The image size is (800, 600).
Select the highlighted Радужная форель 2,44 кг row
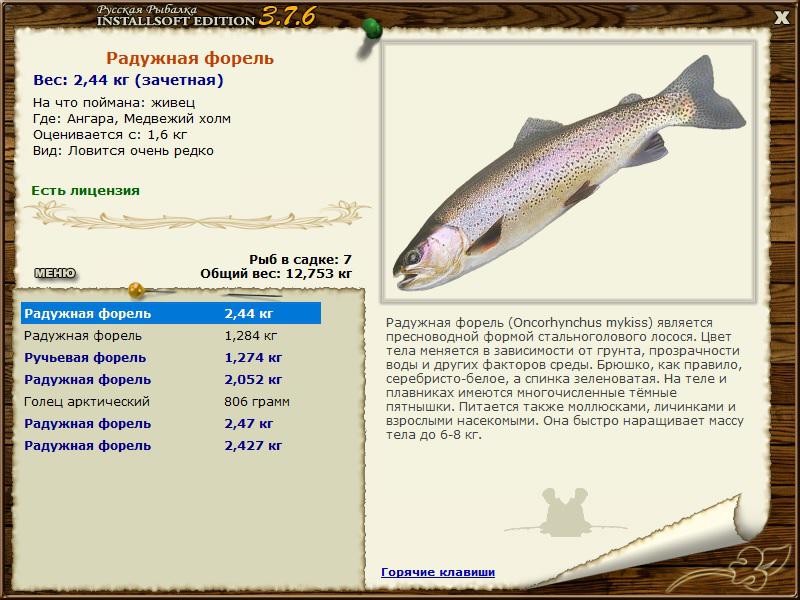tap(171, 313)
